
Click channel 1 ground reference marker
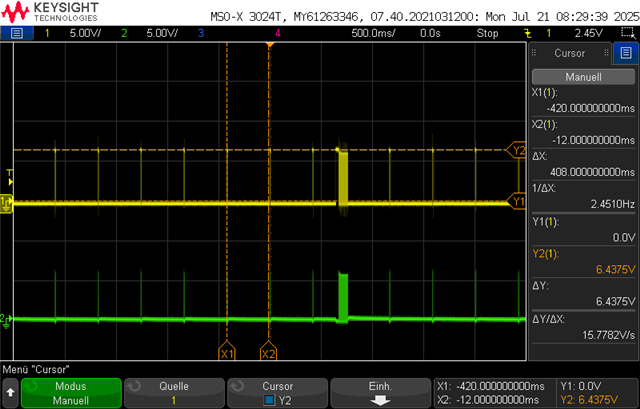(x=7, y=203)
